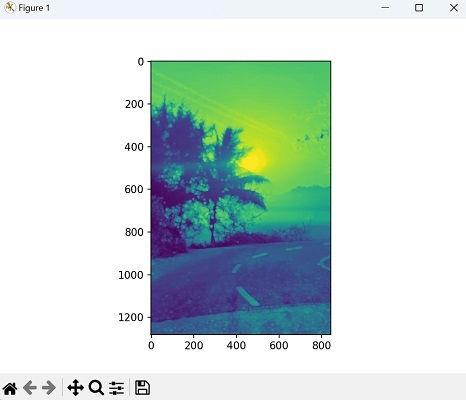Save the figure with floppy icon
The width and height of the screenshot is (466, 400).
point(142,388)
